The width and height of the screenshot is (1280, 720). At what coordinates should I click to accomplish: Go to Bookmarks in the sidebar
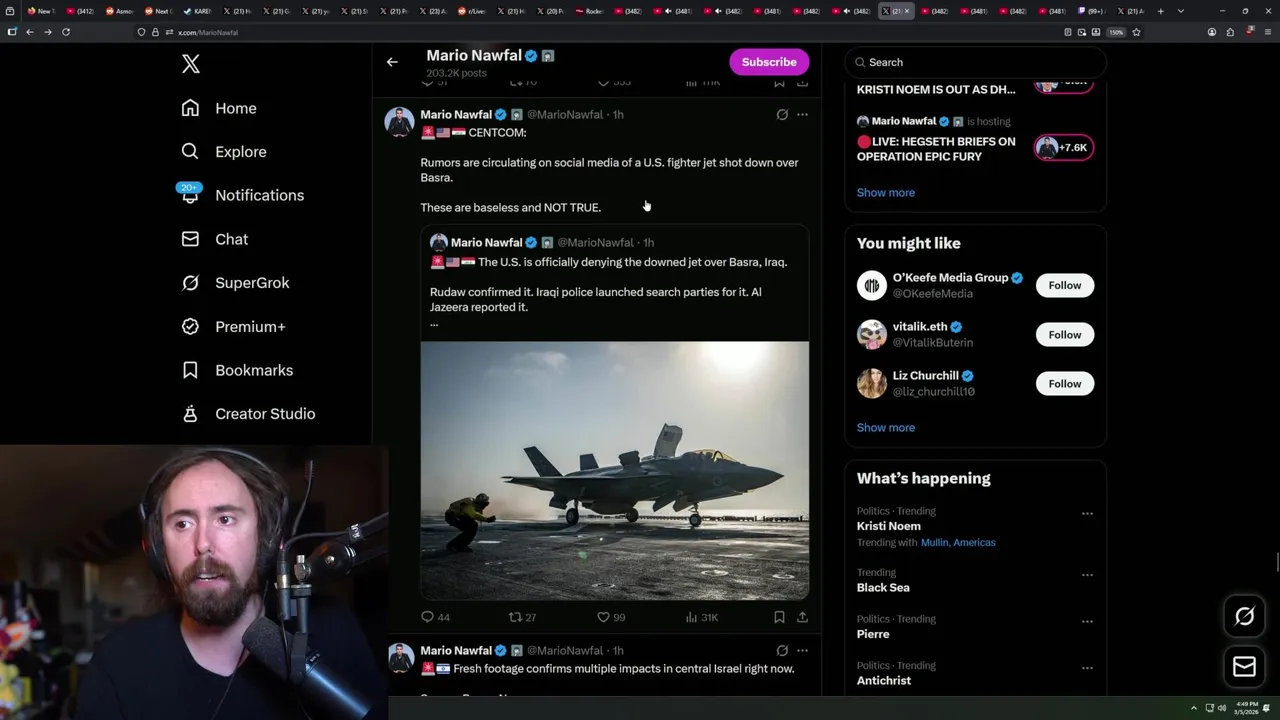tap(253, 370)
